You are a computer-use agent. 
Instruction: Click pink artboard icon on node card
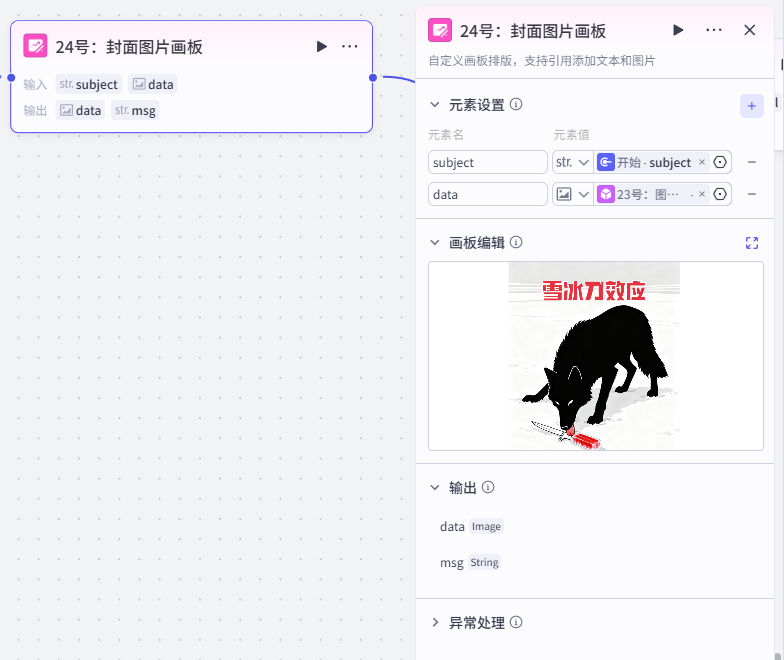point(36,46)
